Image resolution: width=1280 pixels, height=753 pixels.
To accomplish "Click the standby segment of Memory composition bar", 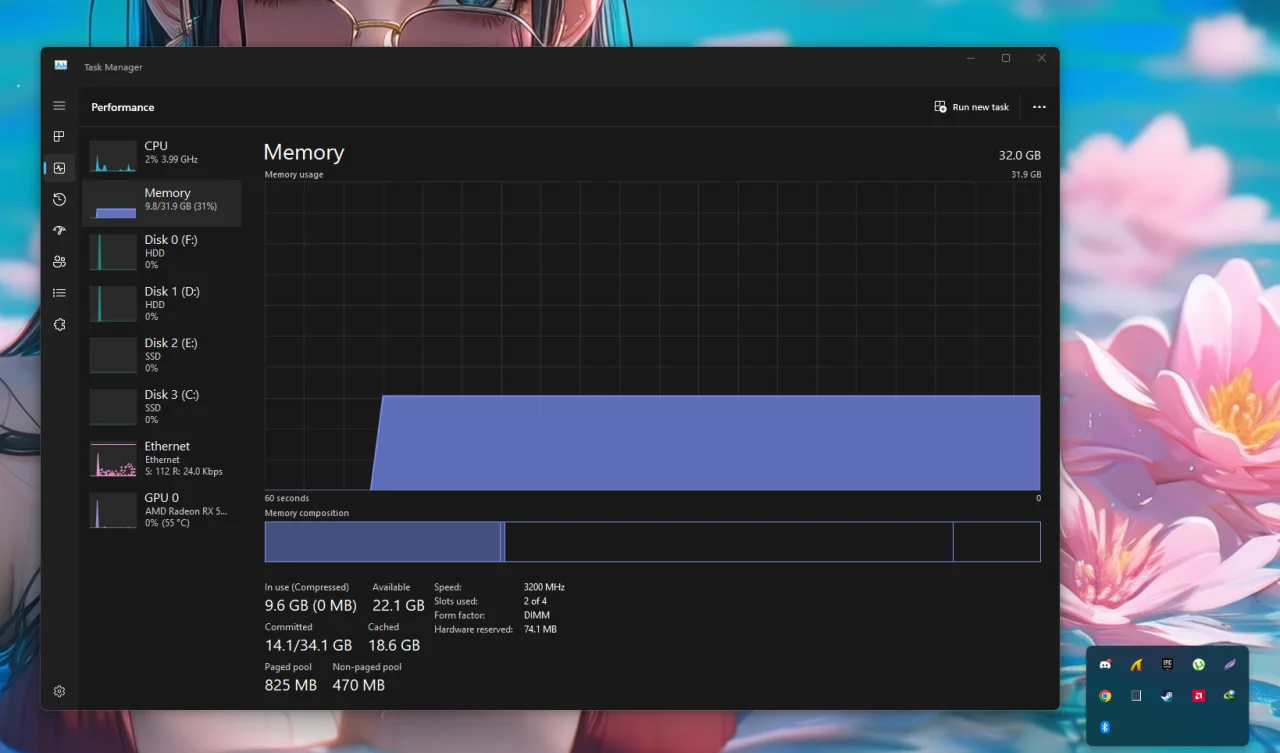I will pos(728,542).
